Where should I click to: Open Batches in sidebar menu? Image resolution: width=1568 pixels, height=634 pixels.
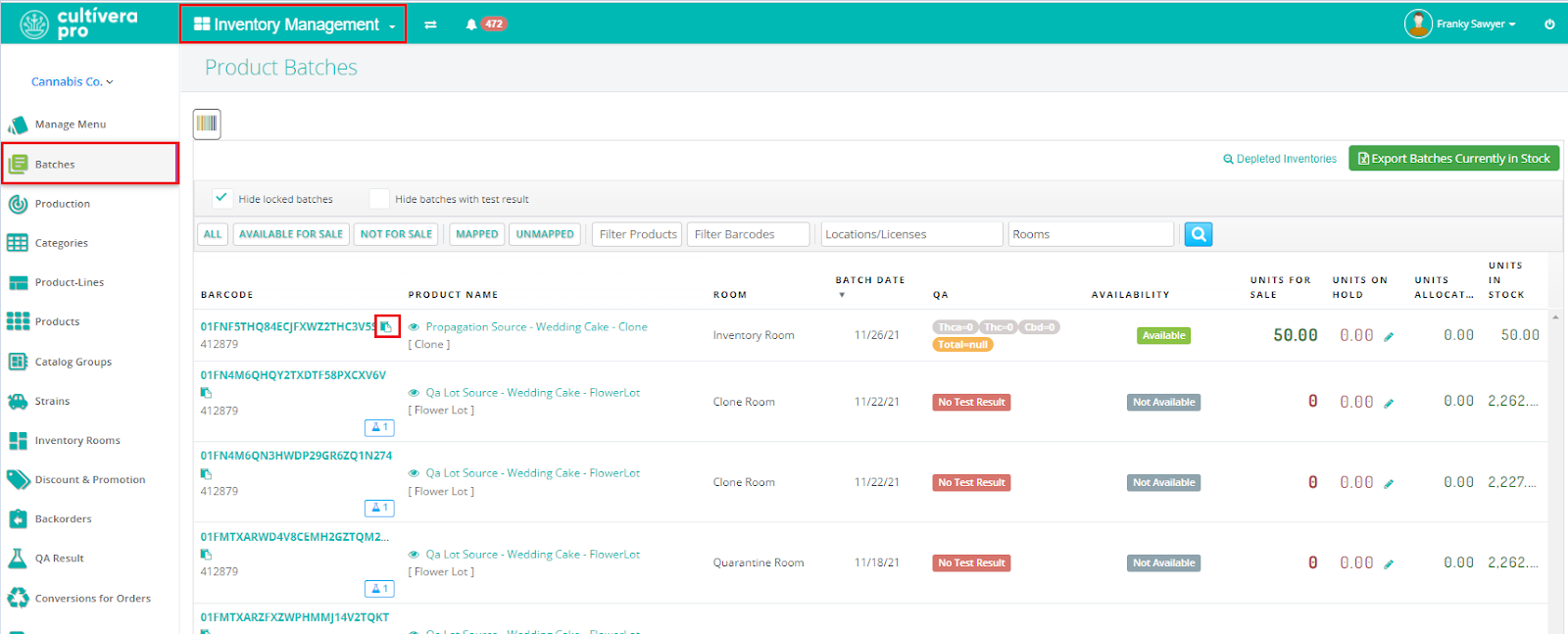(89, 164)
